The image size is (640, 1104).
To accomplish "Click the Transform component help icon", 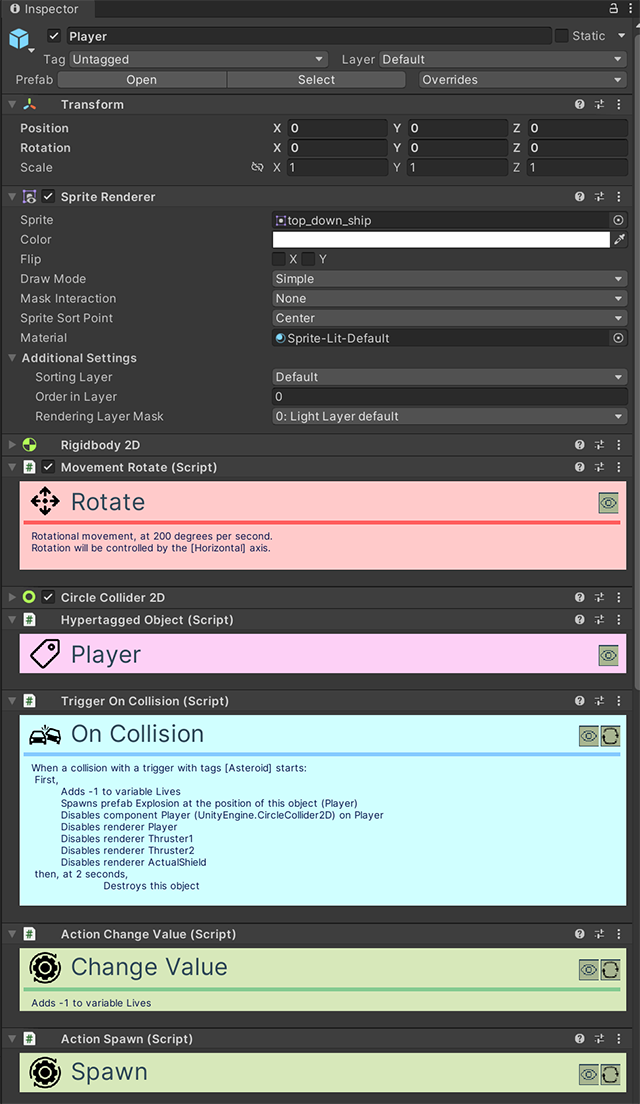I will 580,105.
